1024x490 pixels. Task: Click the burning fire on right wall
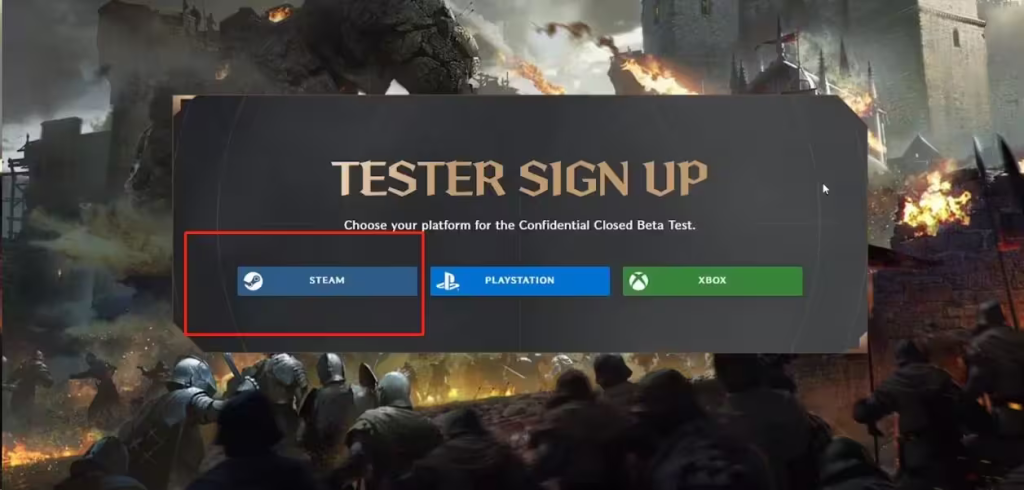[935, 201]
